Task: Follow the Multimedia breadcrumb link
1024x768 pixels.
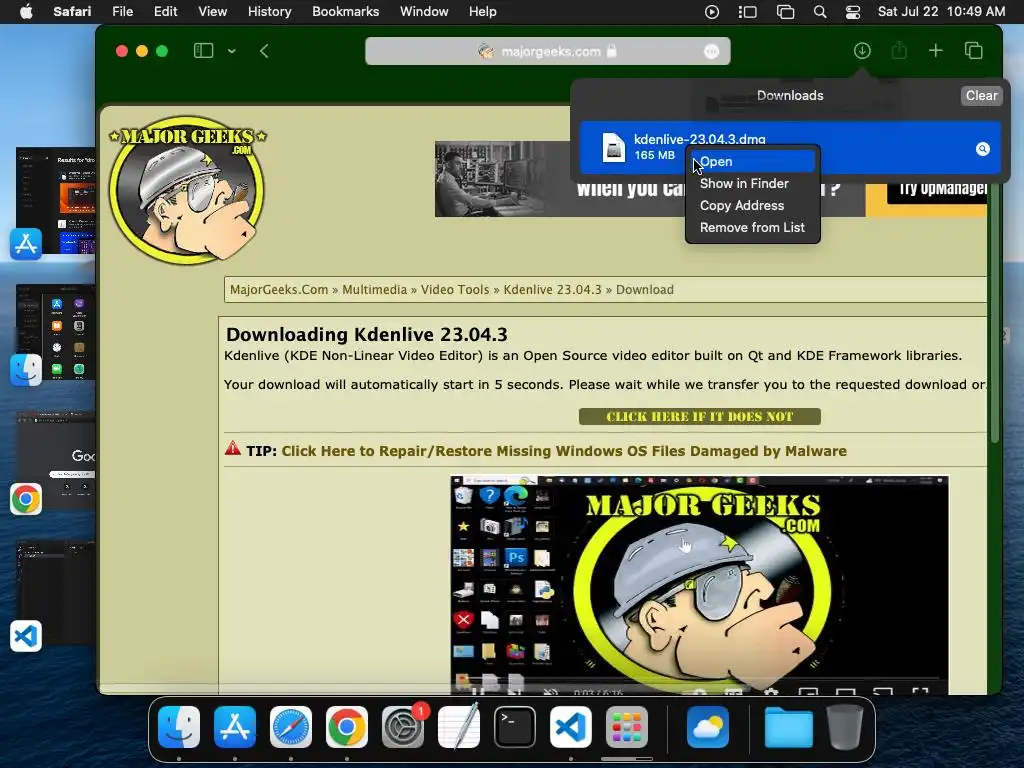Action: 374,289
